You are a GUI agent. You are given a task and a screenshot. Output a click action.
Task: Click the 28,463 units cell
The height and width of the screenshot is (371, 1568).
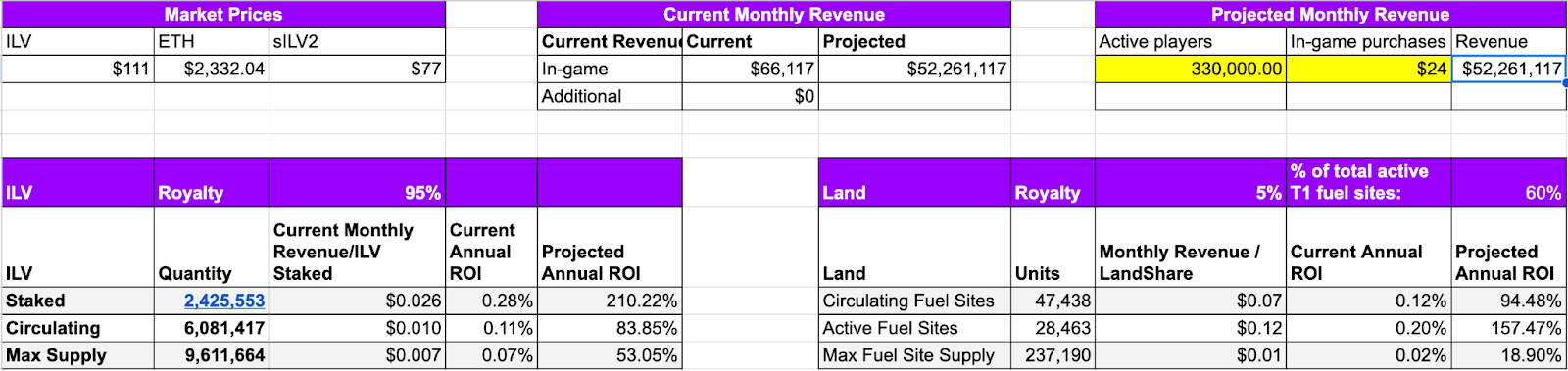[1053, 328]
